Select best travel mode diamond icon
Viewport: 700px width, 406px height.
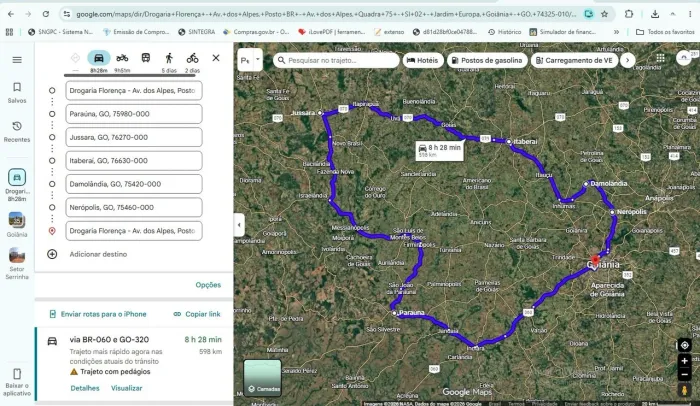point(75,58)
